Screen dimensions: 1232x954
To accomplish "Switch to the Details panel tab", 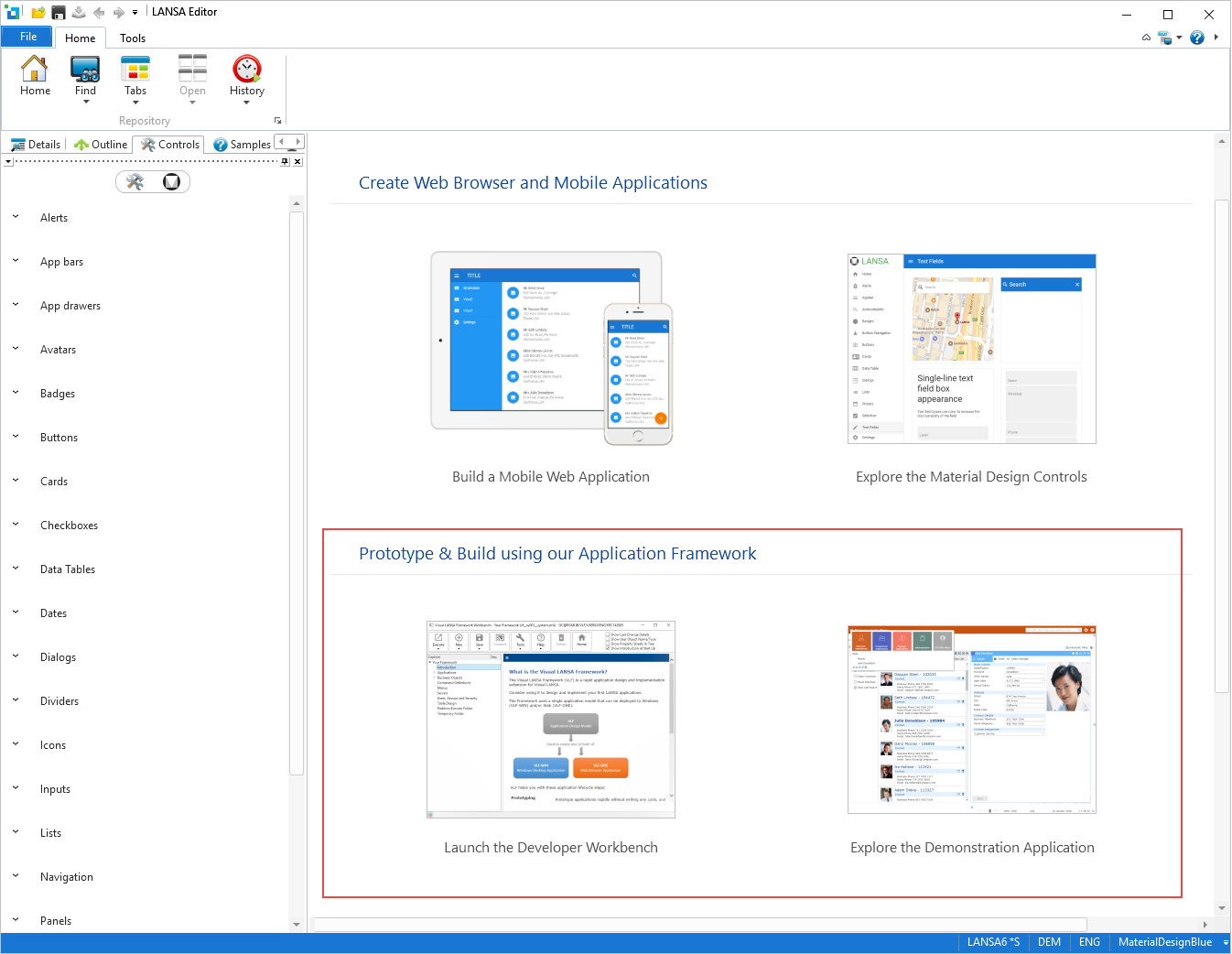I will click(35, 145).
